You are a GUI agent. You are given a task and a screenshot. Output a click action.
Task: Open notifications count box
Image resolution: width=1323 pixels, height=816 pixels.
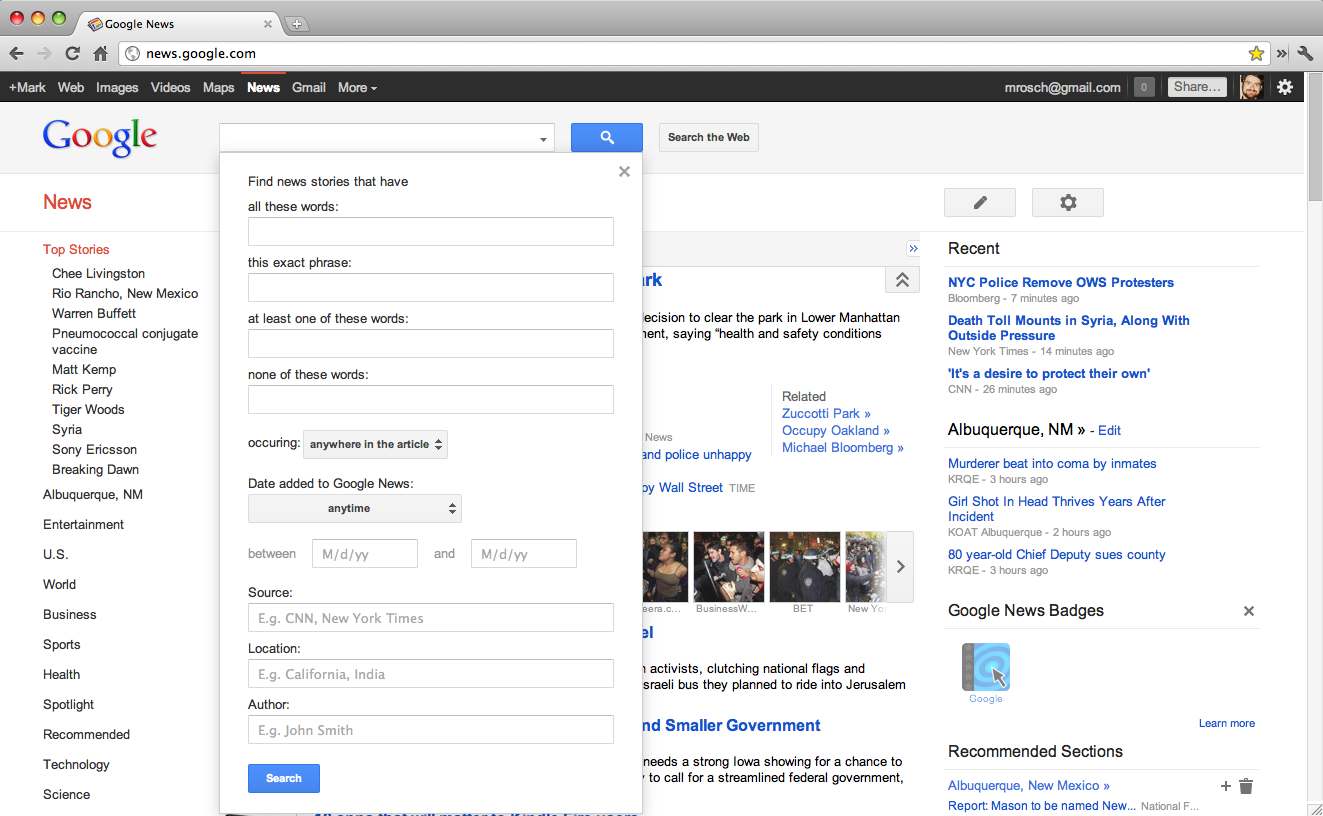pos(1144,87)
